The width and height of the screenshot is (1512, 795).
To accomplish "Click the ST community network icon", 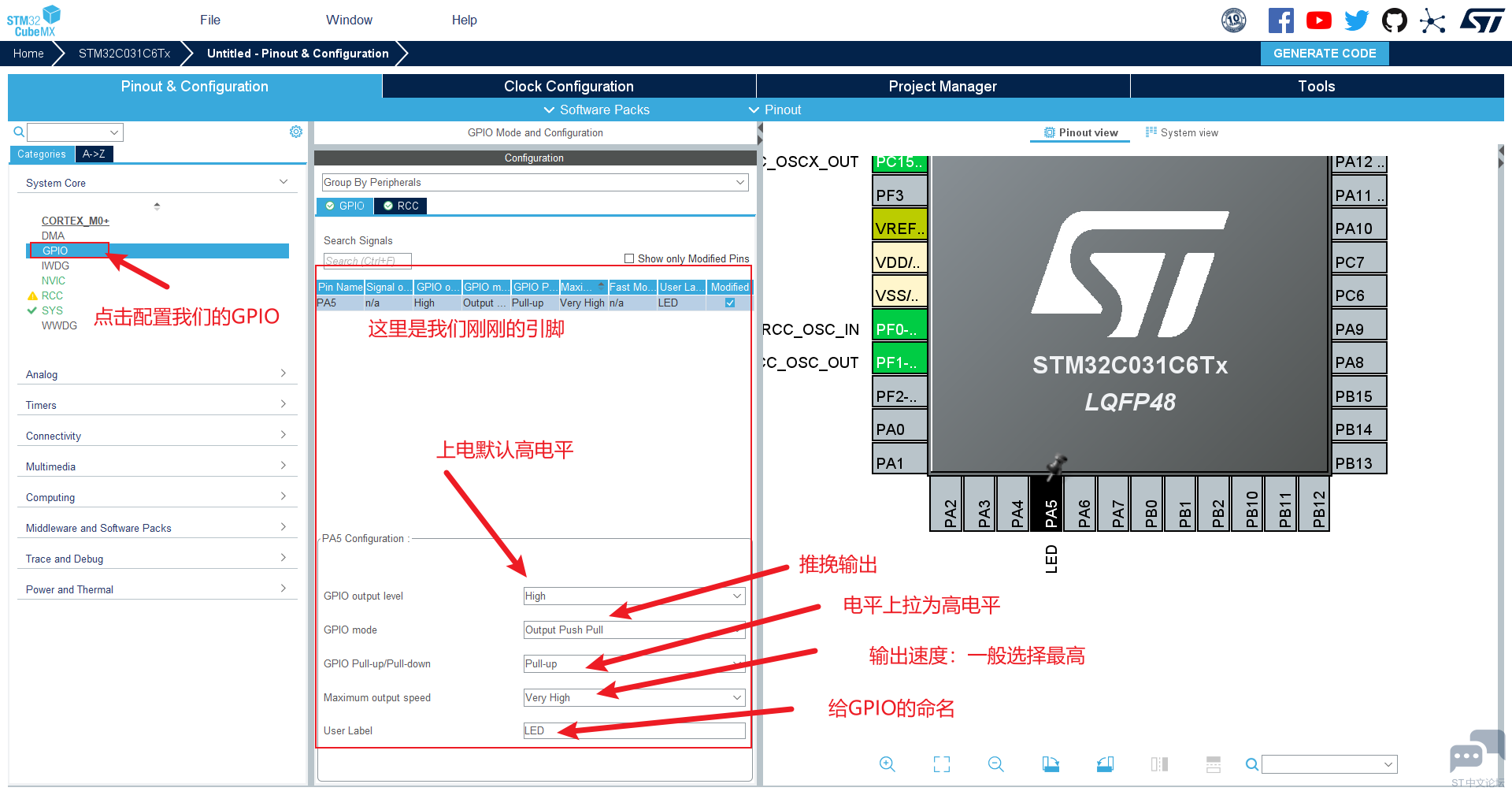I will (1432, 20).
